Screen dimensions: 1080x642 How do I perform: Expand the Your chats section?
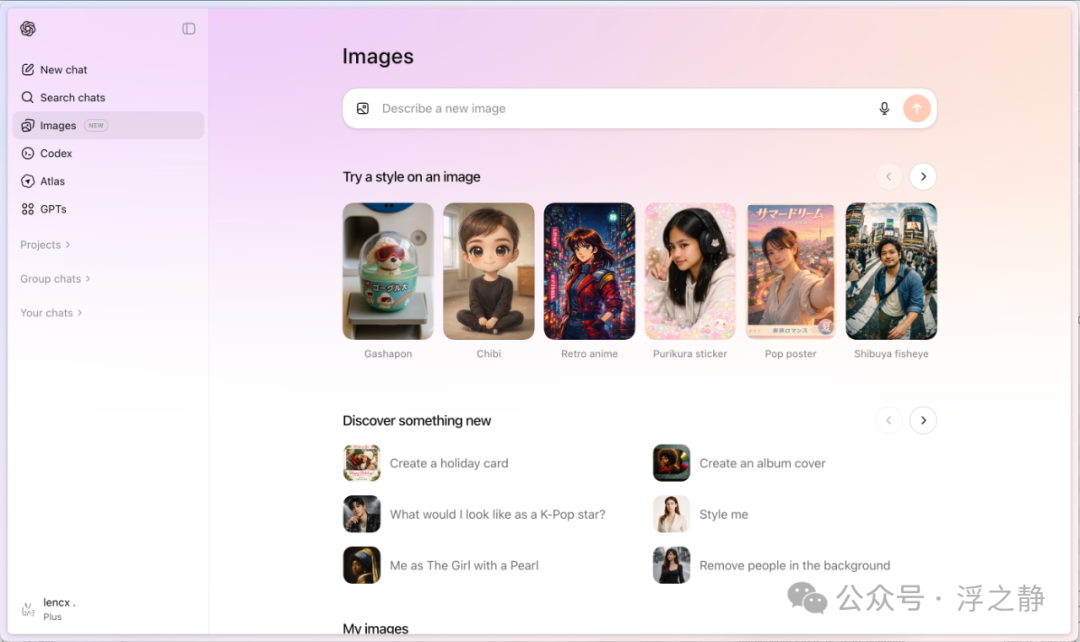(x=51, y=313)
